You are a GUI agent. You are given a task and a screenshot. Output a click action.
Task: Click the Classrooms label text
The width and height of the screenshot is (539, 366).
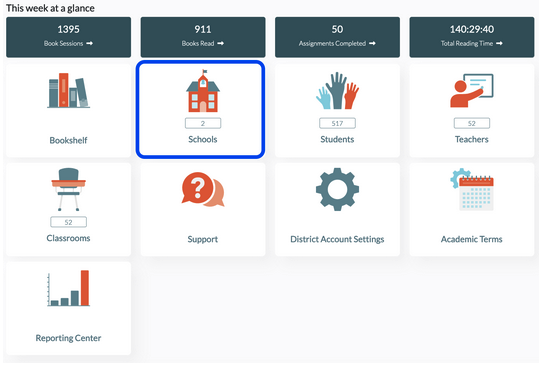tap(68, 238)
